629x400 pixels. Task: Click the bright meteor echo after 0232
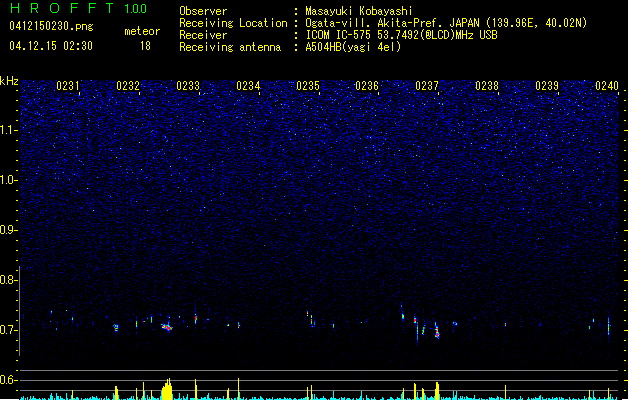click(x=167, y=327)
